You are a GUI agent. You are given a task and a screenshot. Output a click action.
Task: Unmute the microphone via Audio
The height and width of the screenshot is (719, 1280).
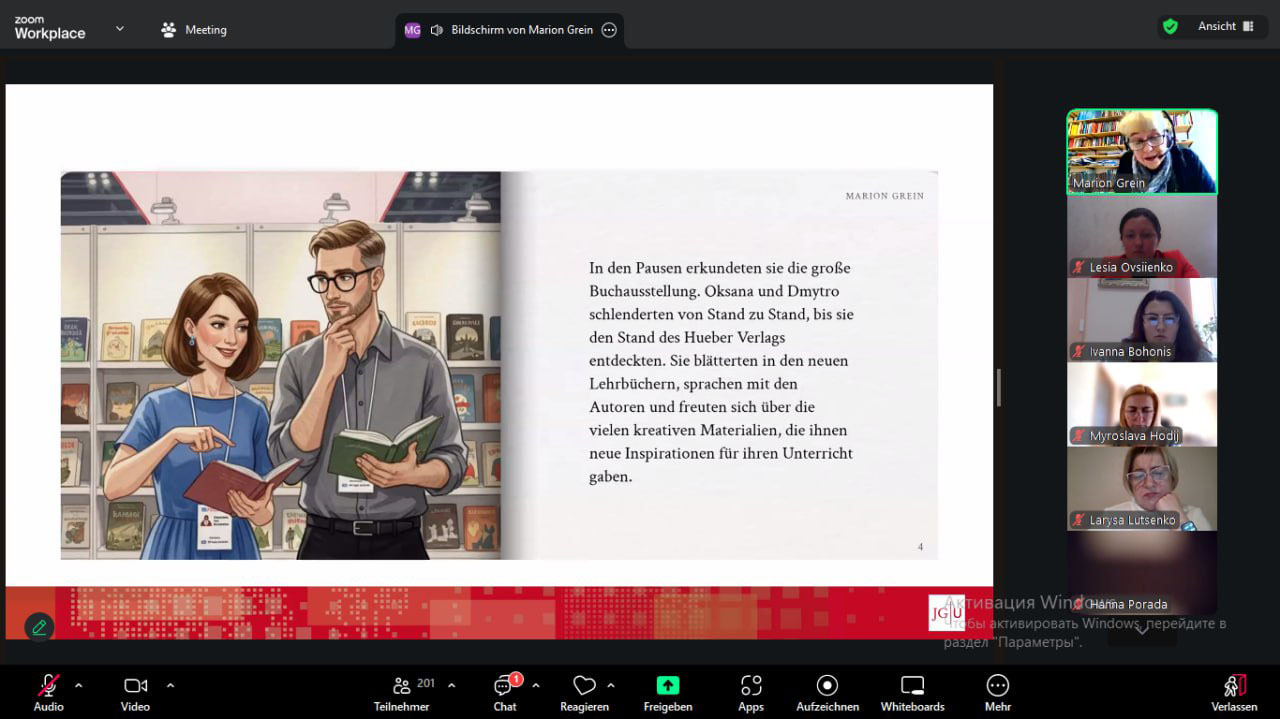(x=48, y=692)
